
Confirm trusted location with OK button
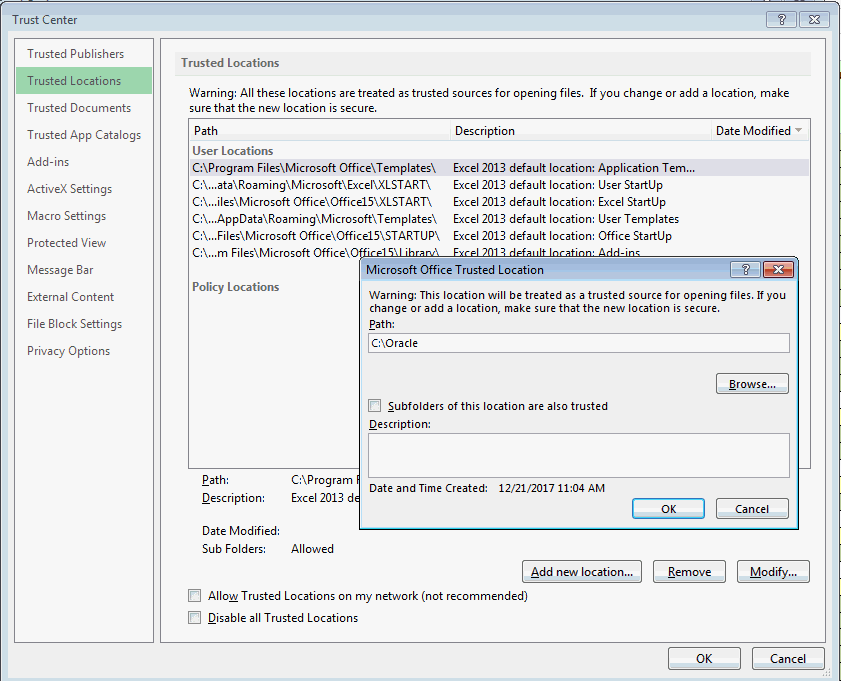pyautogui.click(x=668, y=509)
